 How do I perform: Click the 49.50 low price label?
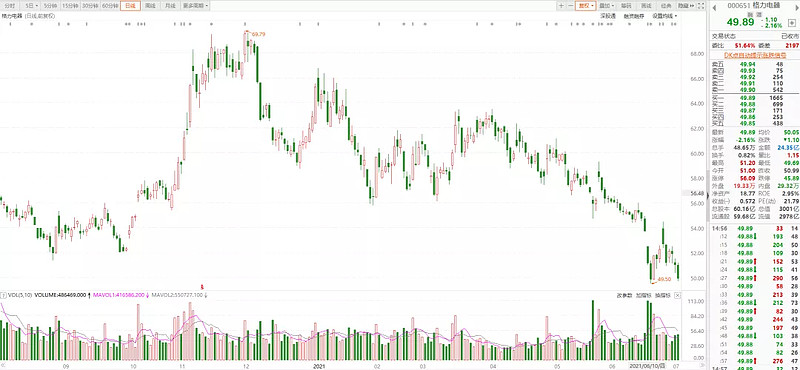click(x=663, y=279)
